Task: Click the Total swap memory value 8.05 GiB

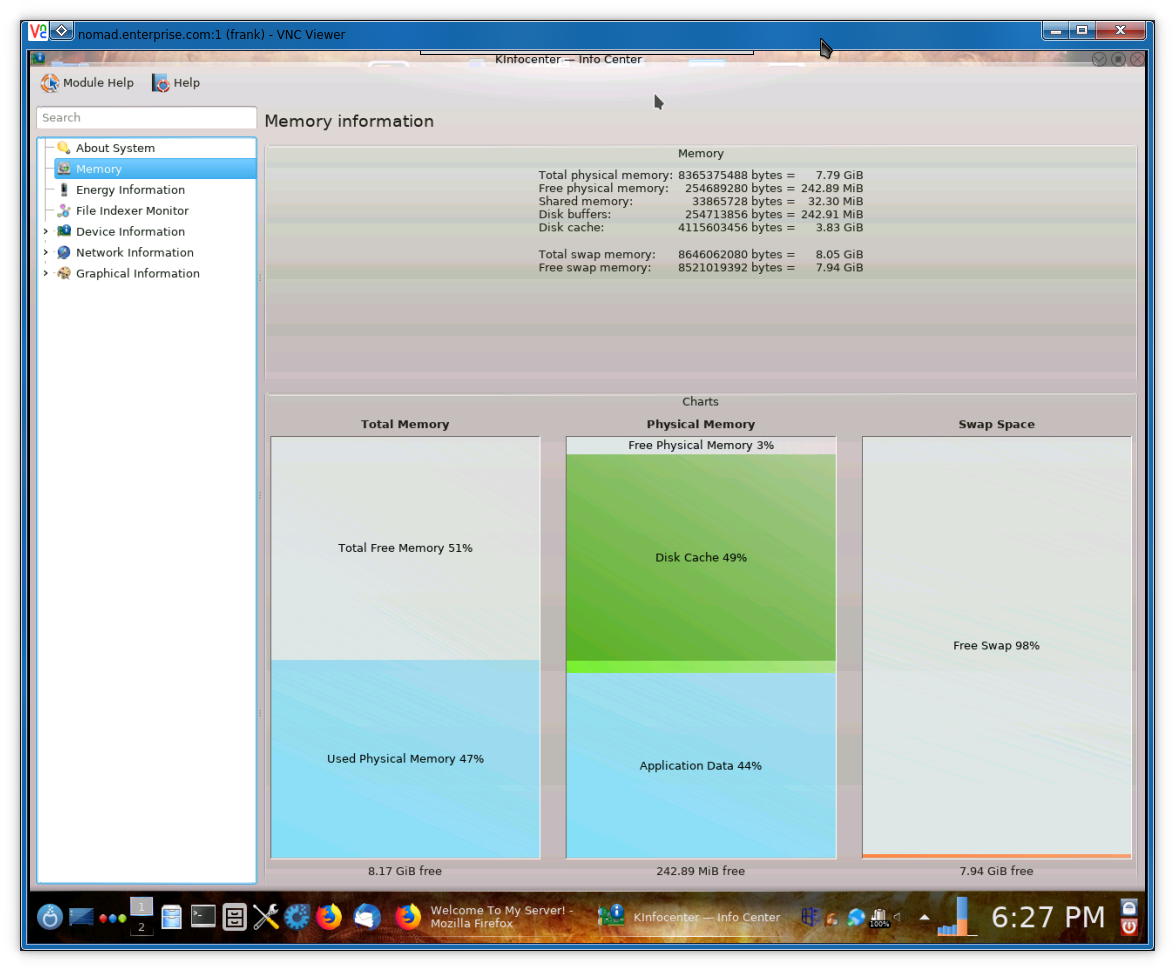Action: click(839, 255)
